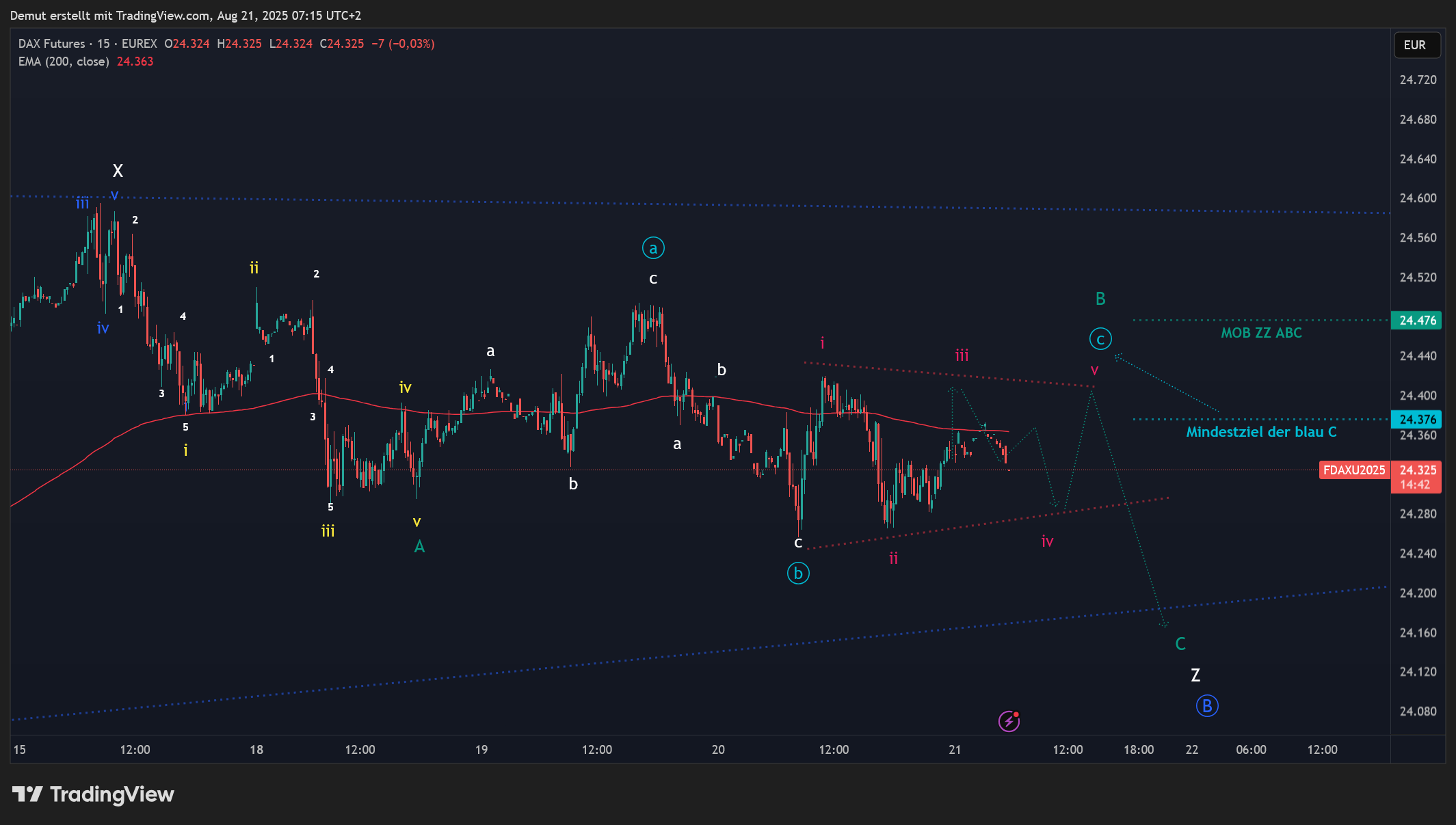The width and height of the screenshot is (1456, 825).
Task: Click the circled 'a' wave marker
Action: tap(653, 248)
